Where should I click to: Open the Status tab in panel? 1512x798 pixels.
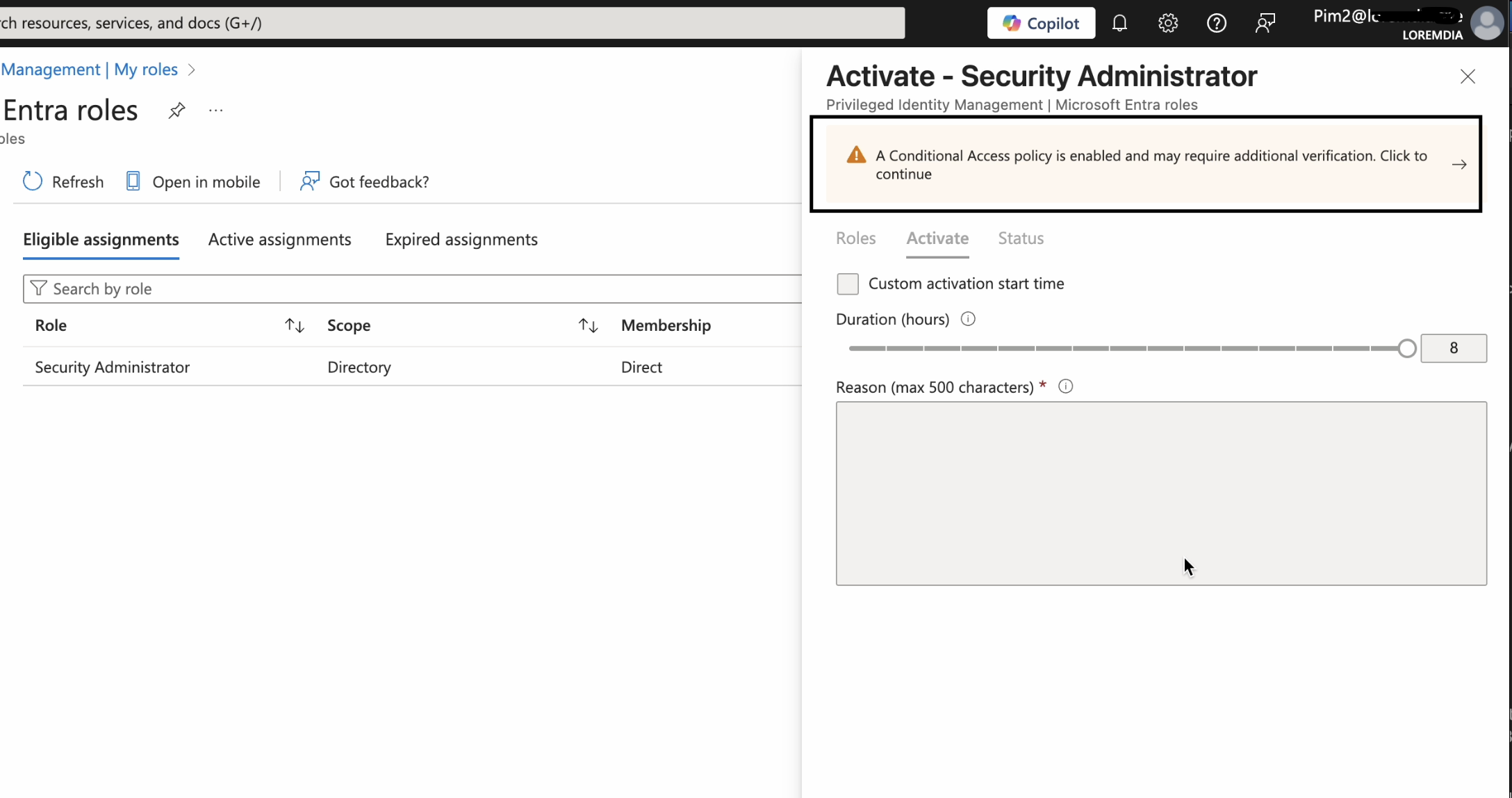1021,238
